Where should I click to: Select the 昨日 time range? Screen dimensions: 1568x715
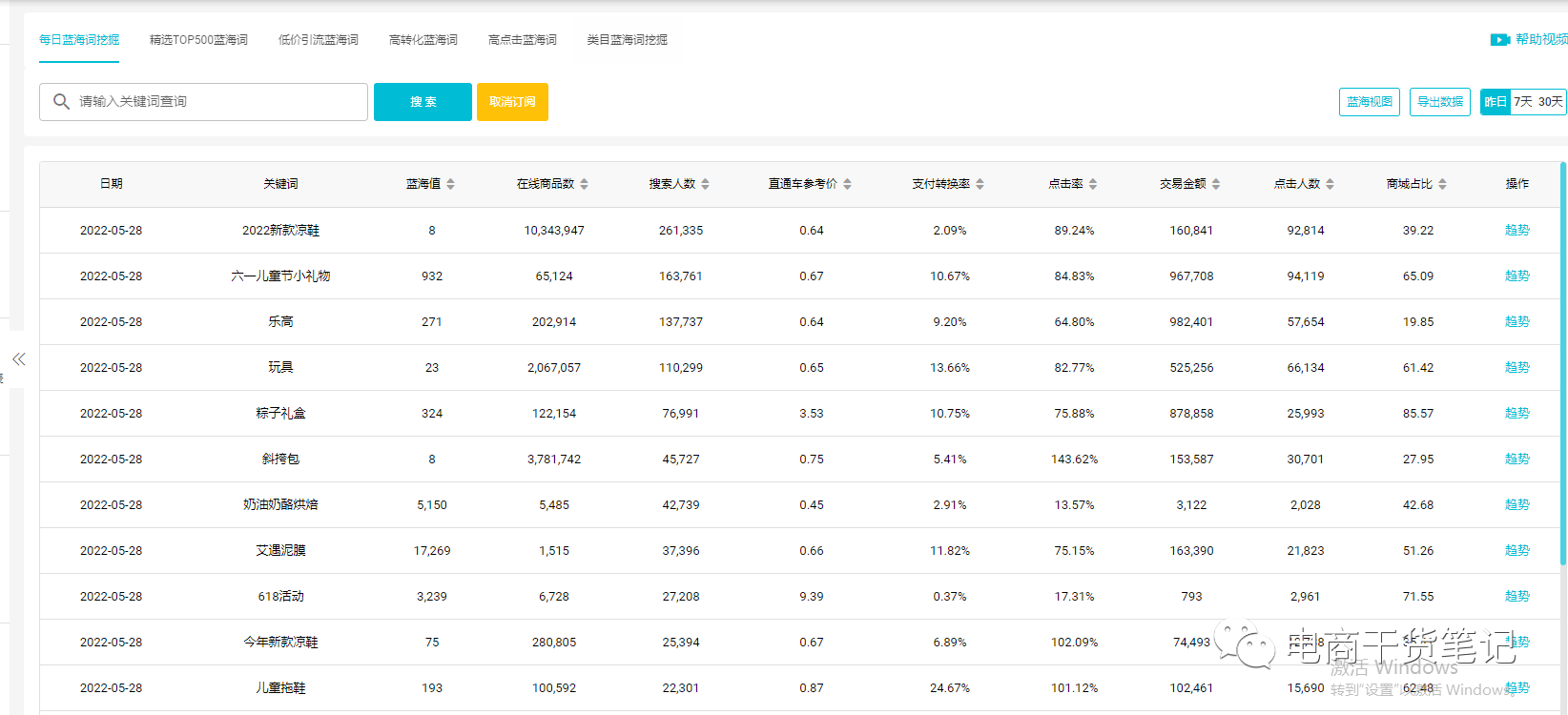click(x=1496, y=102)
